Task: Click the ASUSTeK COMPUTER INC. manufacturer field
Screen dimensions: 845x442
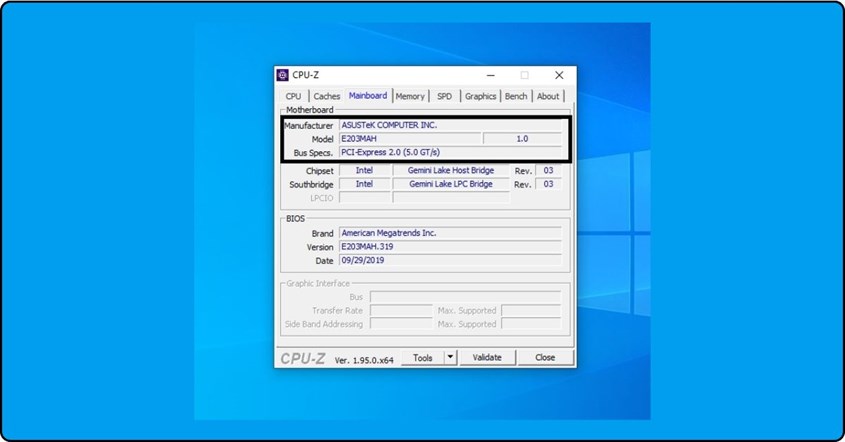Action: (x=451, y=125)
